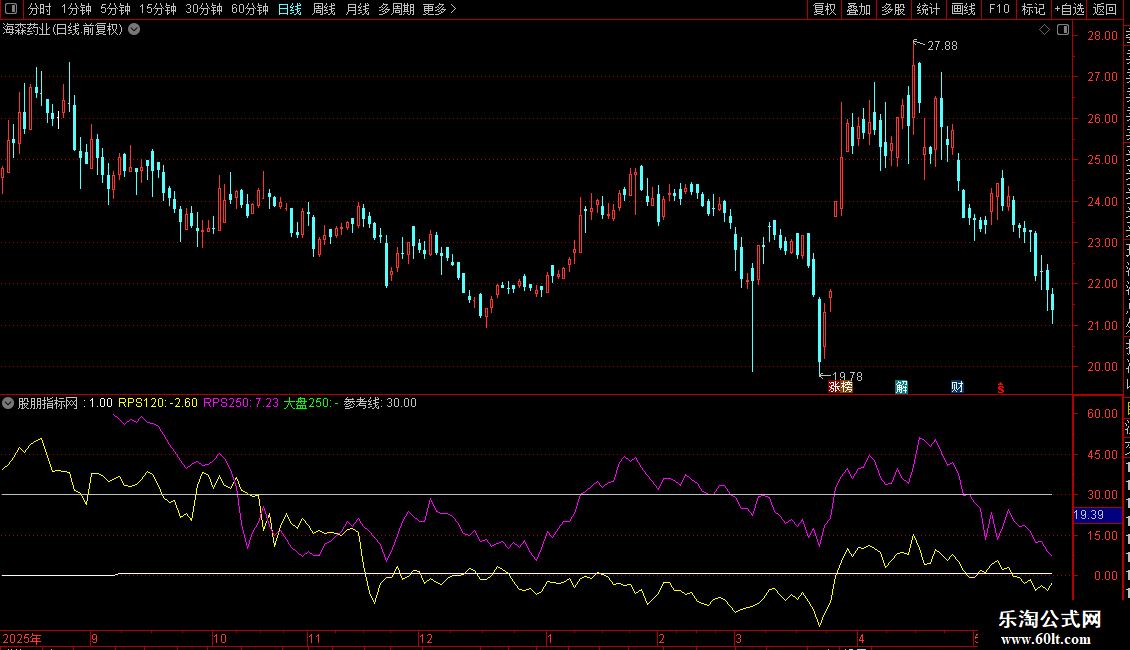Select the 60分钟 timeframe
1130x650 pixels.
click(x=250, y=9)
